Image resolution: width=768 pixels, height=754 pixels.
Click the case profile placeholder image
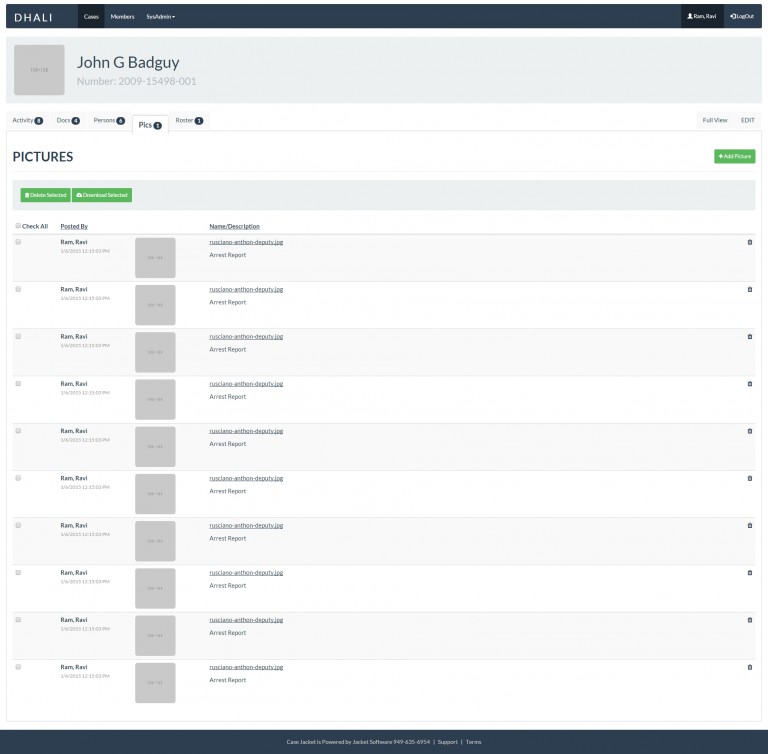(x=39, y=70)
